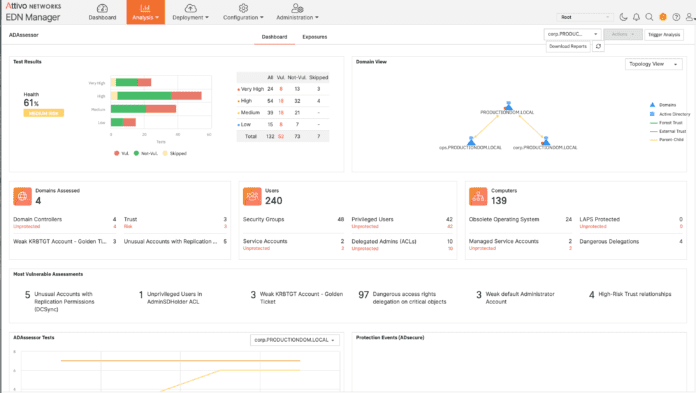Open the Topology View dropdown

pyautogui.click(x=653, y=64)
